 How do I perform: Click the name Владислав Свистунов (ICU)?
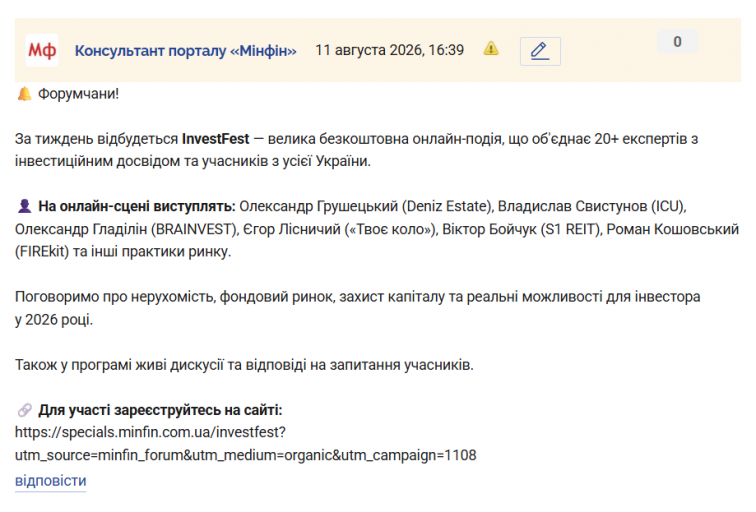click(x=591, y=206)
